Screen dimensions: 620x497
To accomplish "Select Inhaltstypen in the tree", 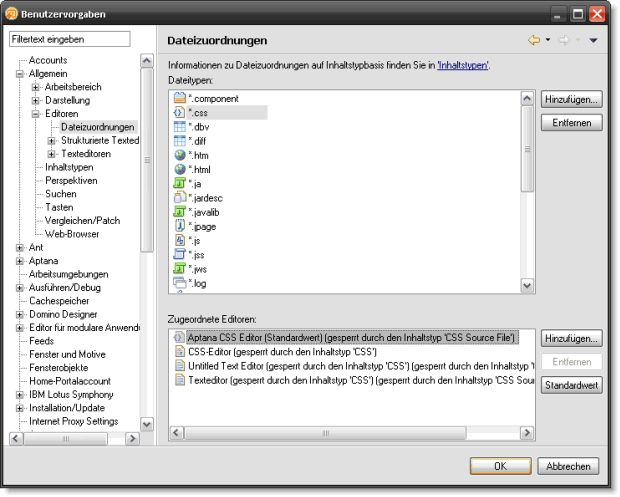I will (x=69, y=167).
